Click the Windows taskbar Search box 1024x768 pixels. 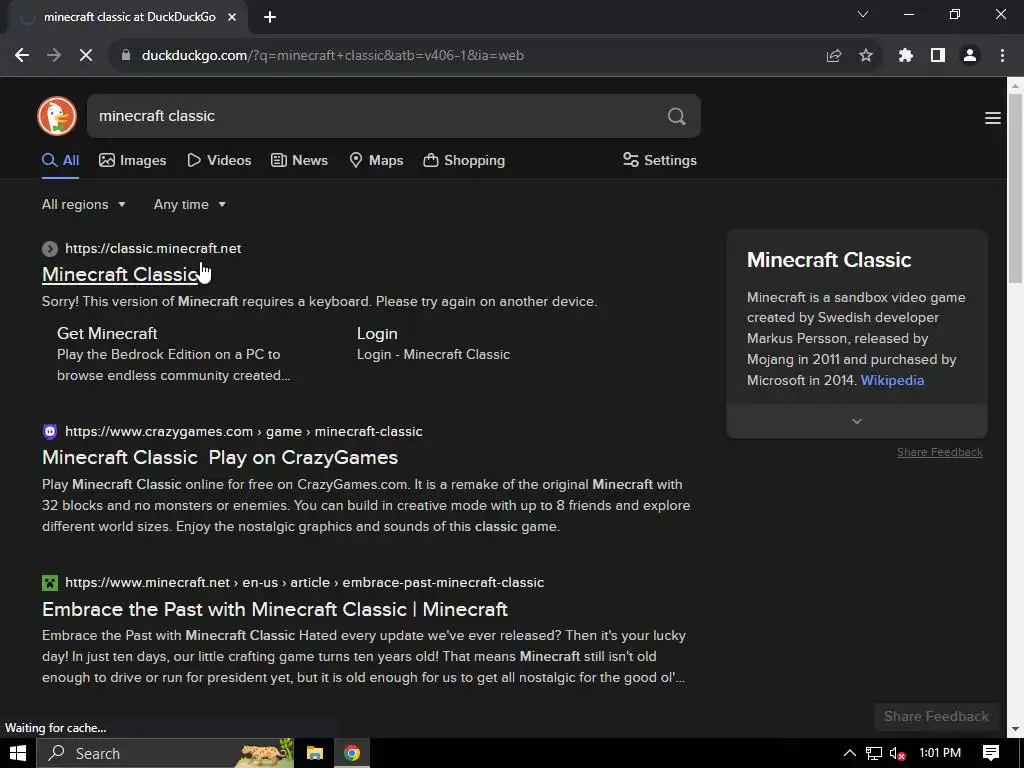point(165,753)
